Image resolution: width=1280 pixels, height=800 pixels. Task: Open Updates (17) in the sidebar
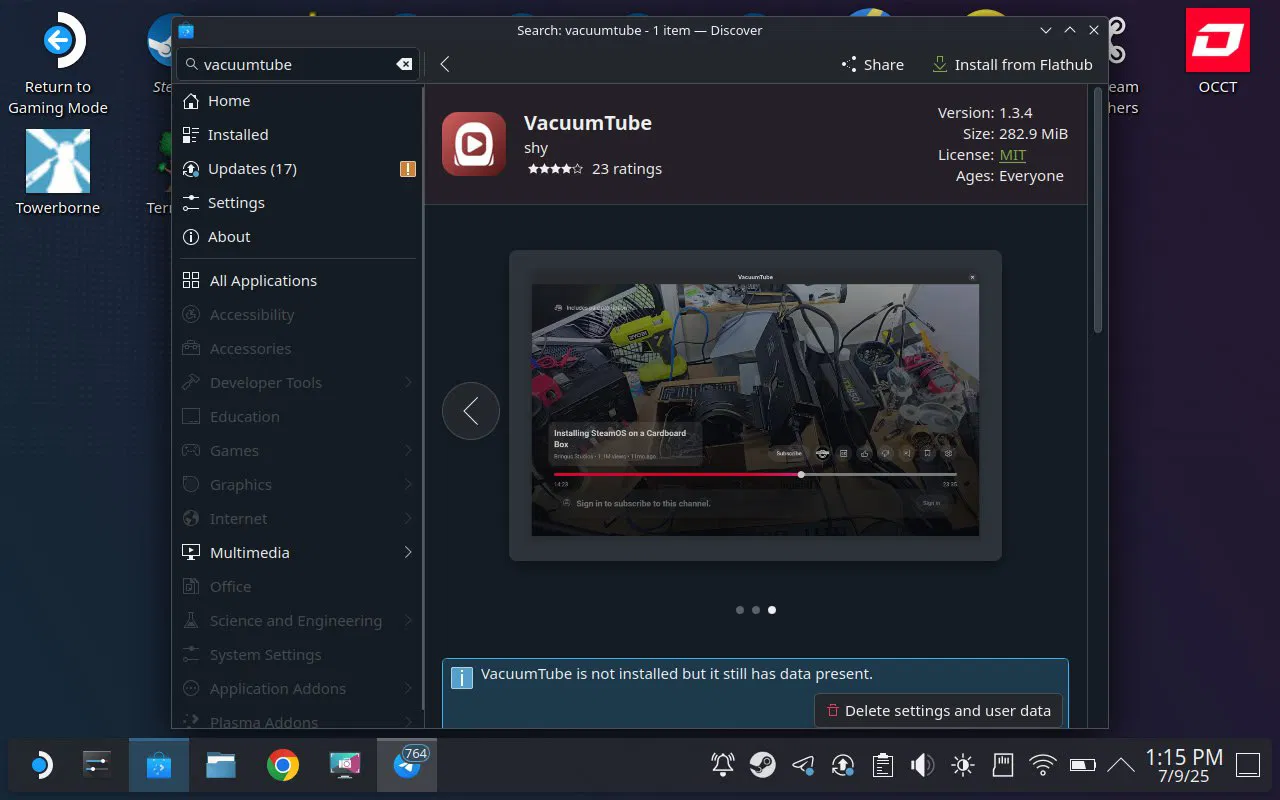pyautogui.click(x=298, y=169)
